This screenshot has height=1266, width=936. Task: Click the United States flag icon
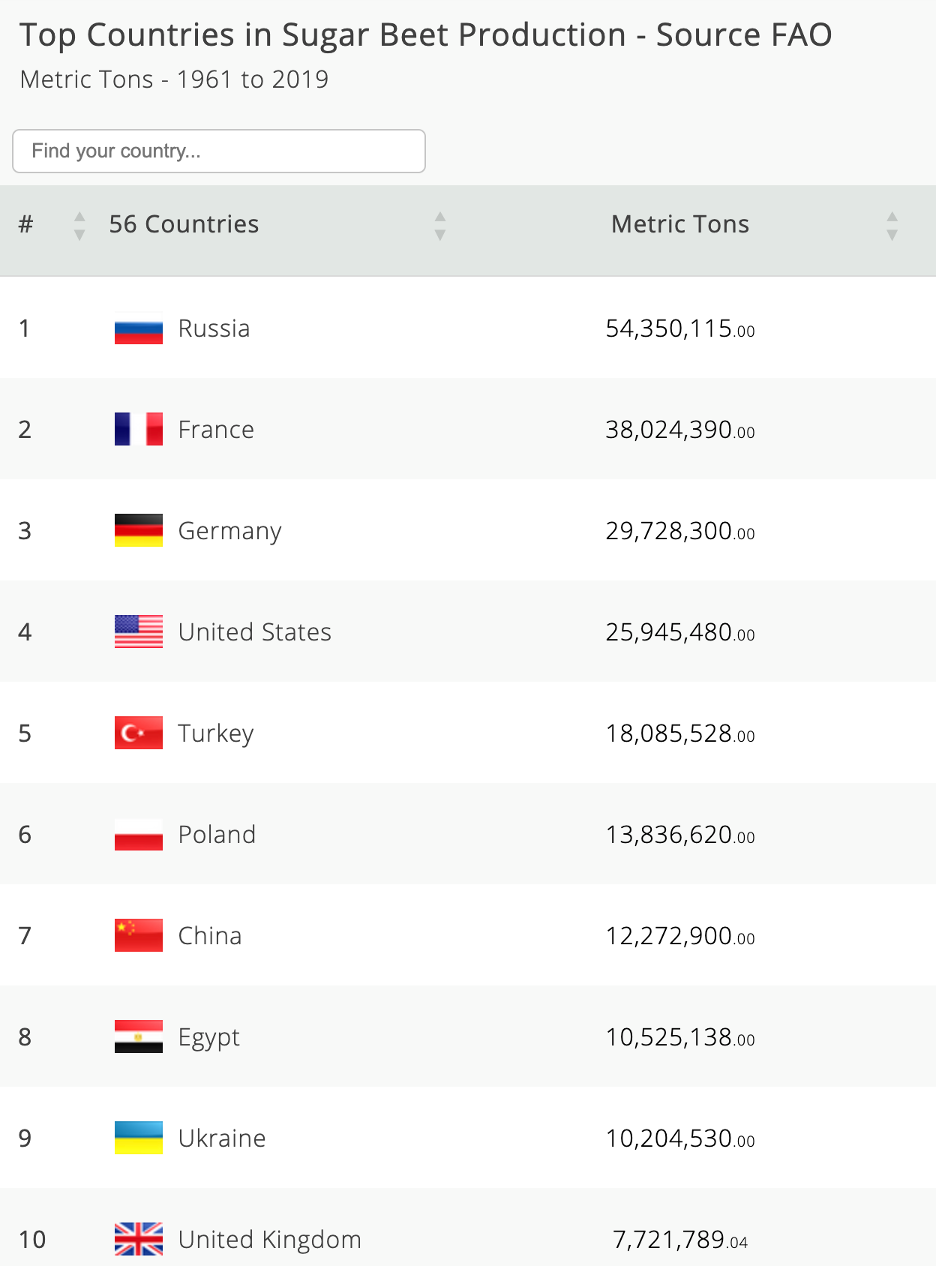[139, 632]
